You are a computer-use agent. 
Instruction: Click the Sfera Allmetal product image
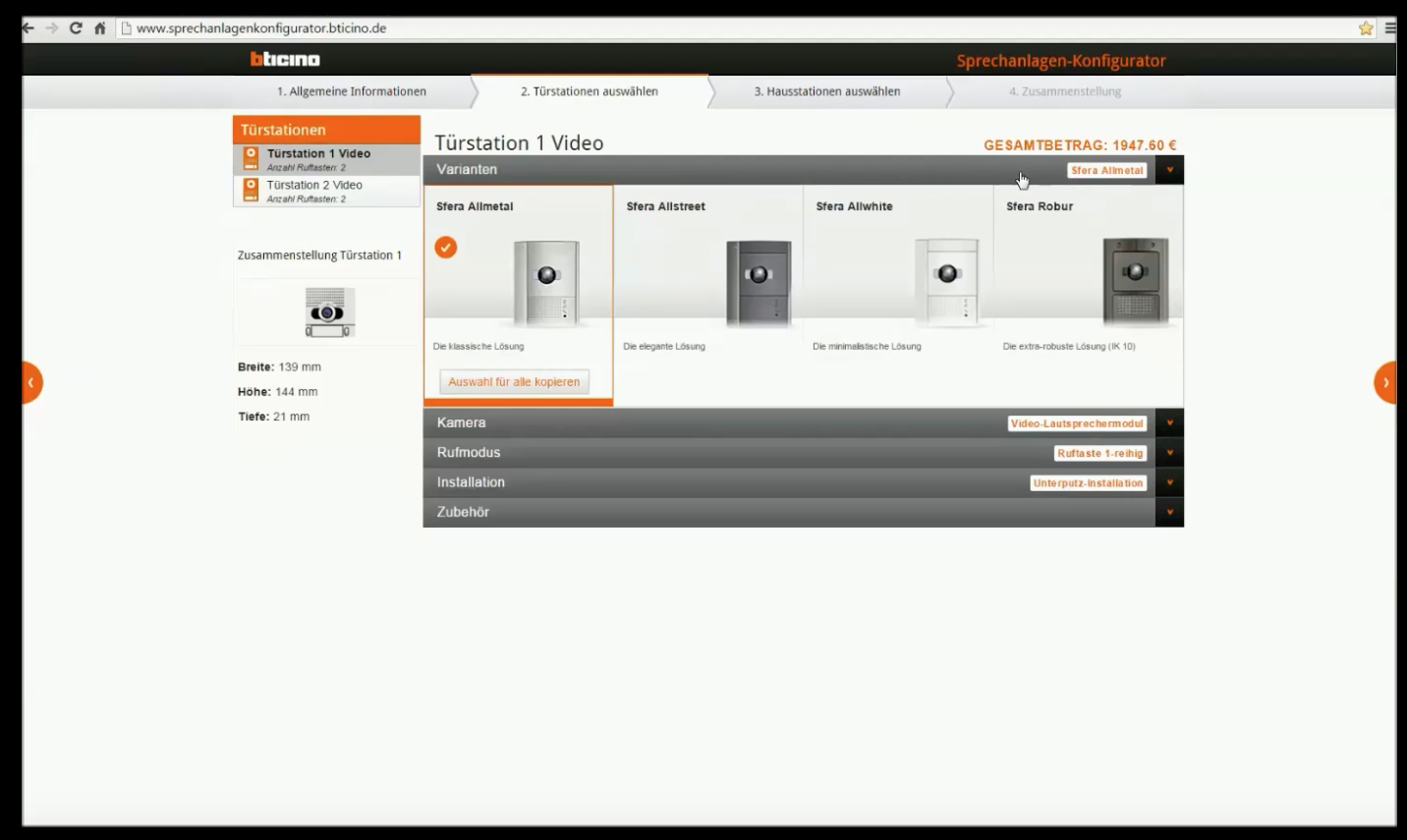point(546,283)
